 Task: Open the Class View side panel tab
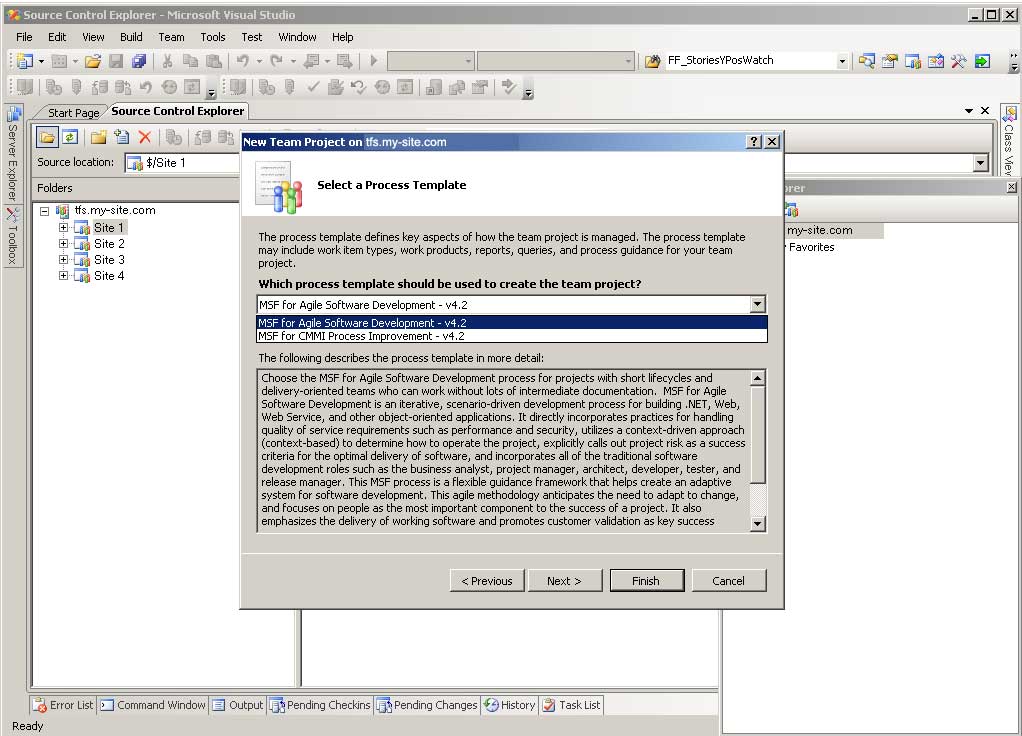(x=1010, y=141)
